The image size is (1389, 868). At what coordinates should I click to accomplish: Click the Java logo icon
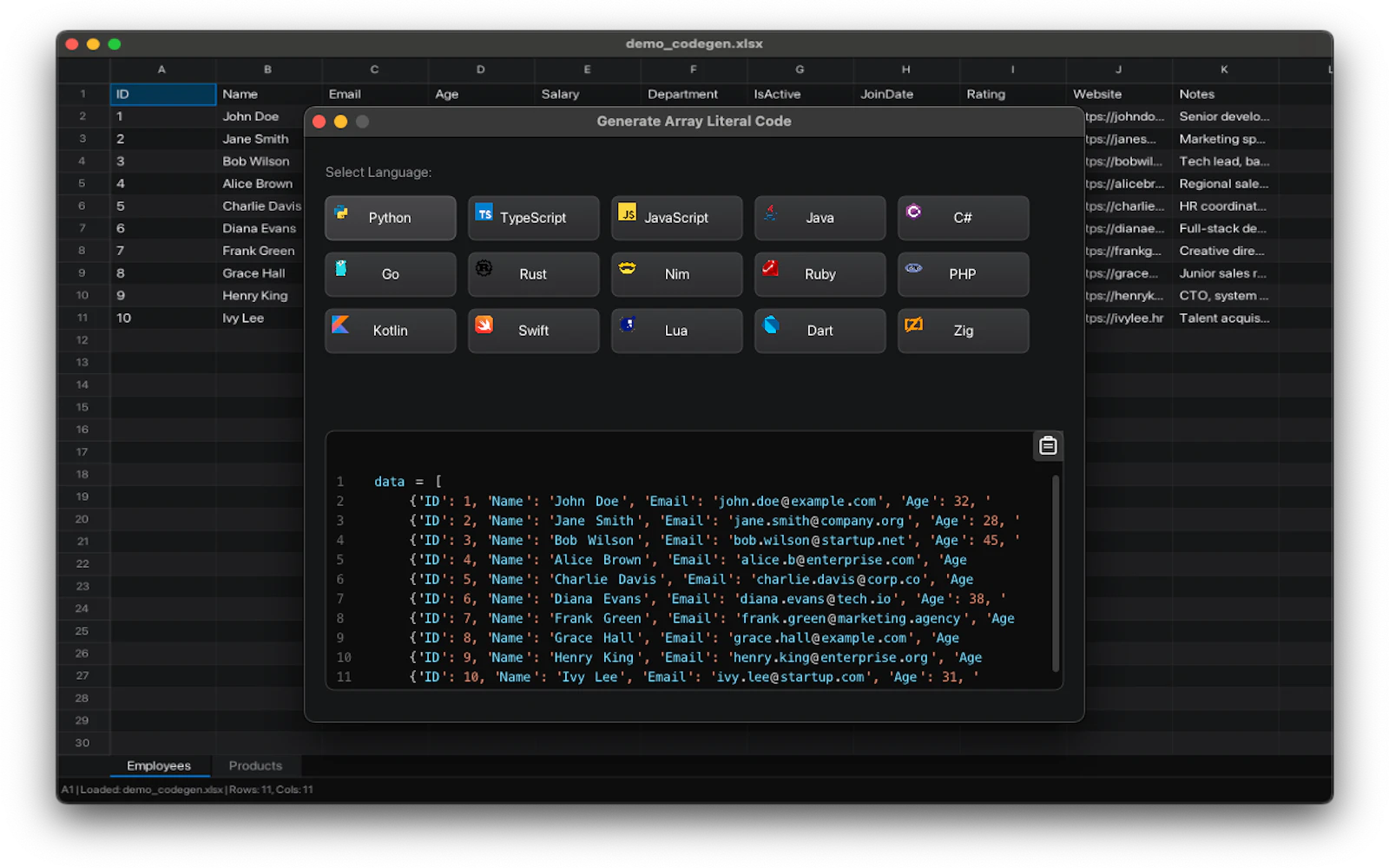pos(770,212)
